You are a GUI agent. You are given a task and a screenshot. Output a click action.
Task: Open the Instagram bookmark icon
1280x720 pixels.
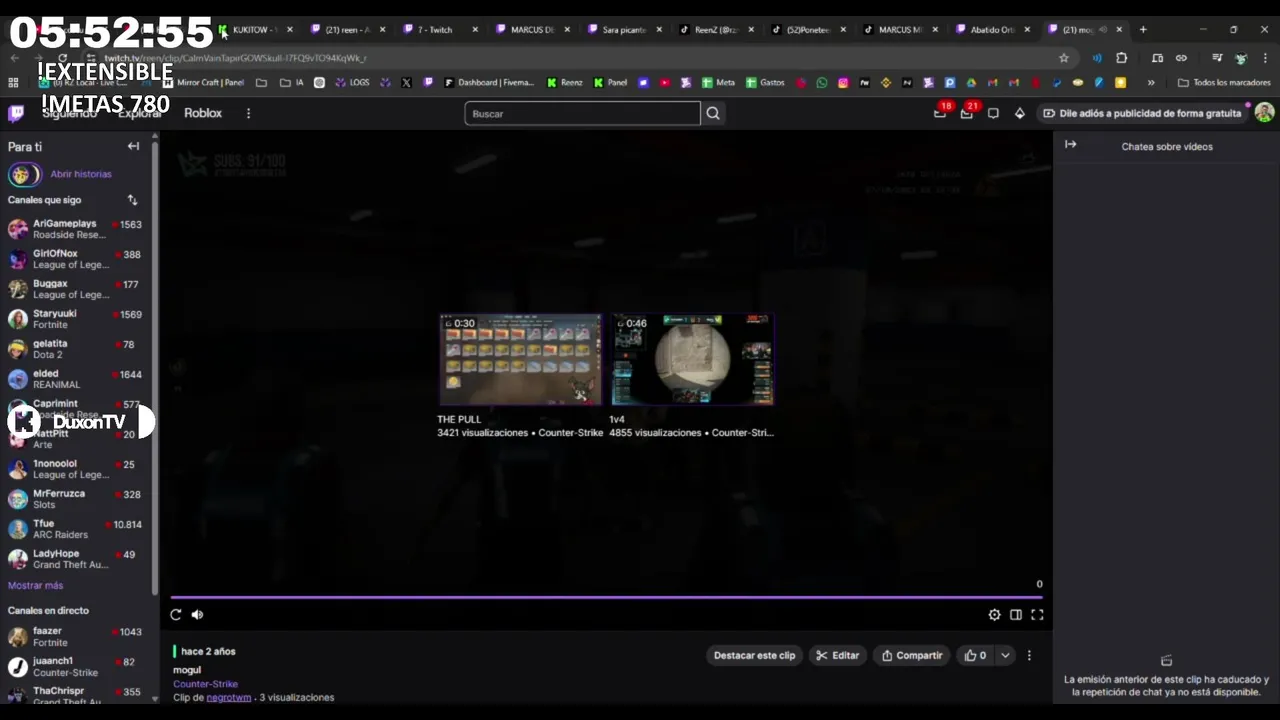(843, 83)
